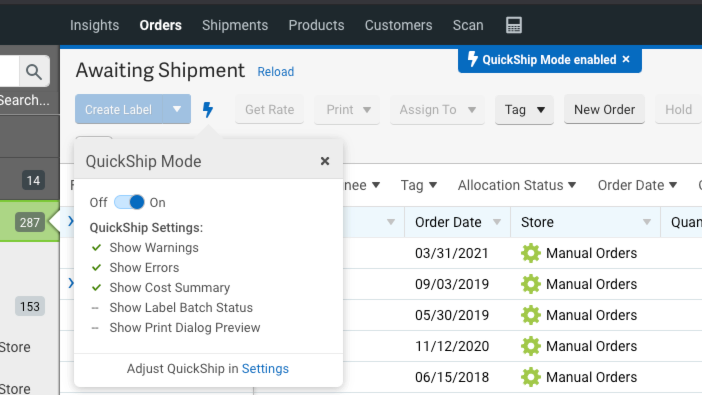Go to the Scan tab
702x395 pixels.
click(468, 25)
